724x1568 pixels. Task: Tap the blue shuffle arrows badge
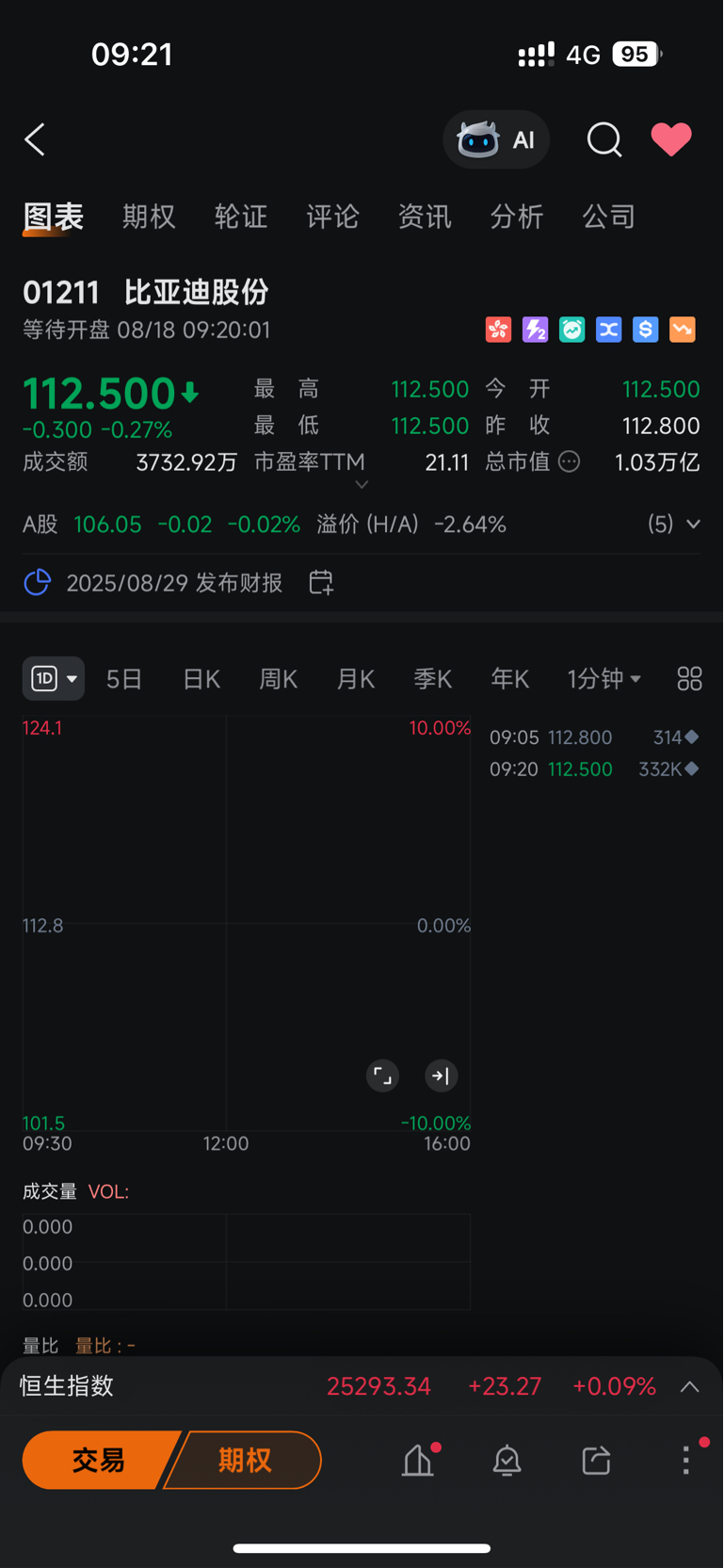(608, 330)
